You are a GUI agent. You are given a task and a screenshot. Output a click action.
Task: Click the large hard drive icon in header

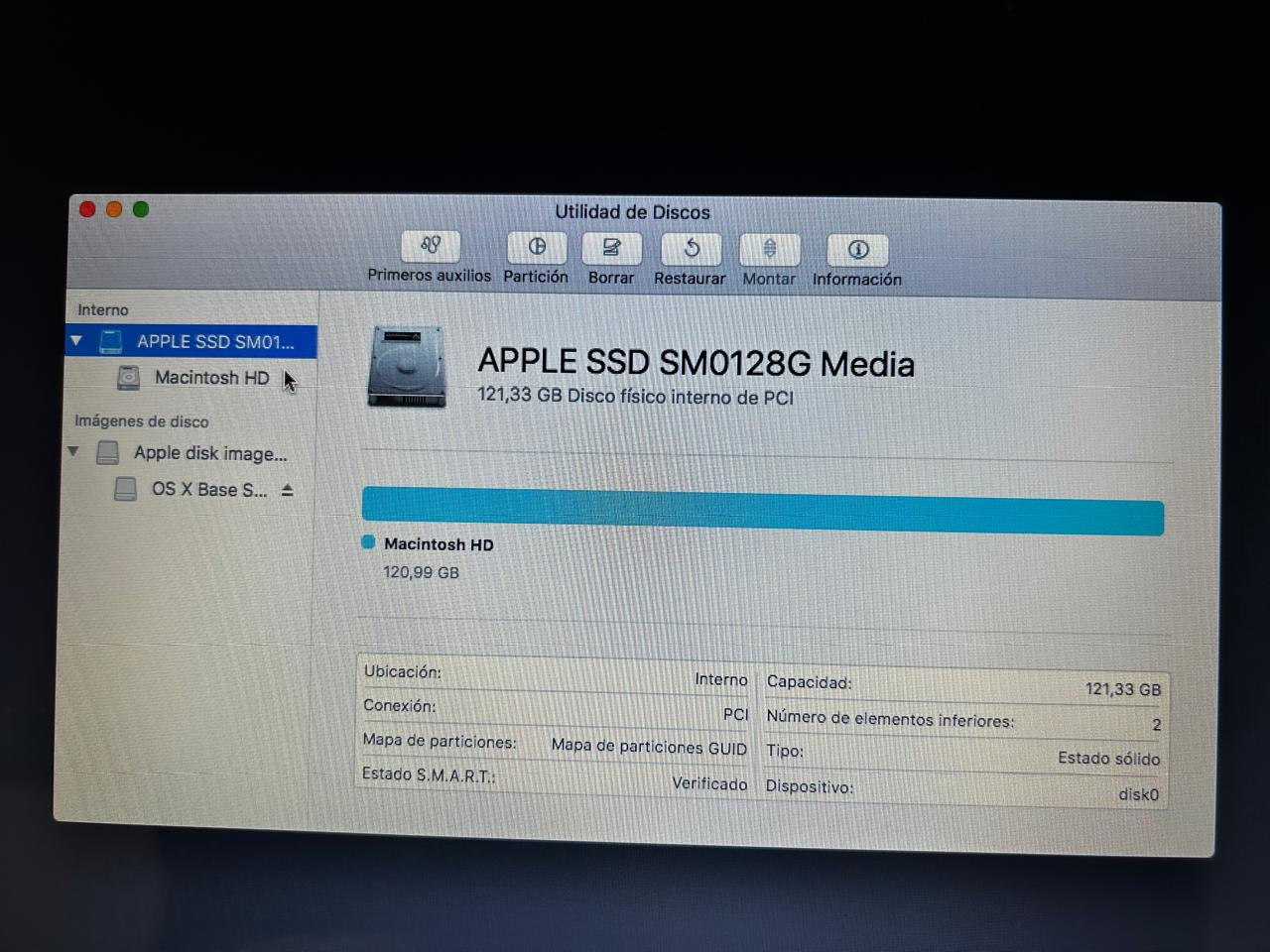(x=407, y=366)
